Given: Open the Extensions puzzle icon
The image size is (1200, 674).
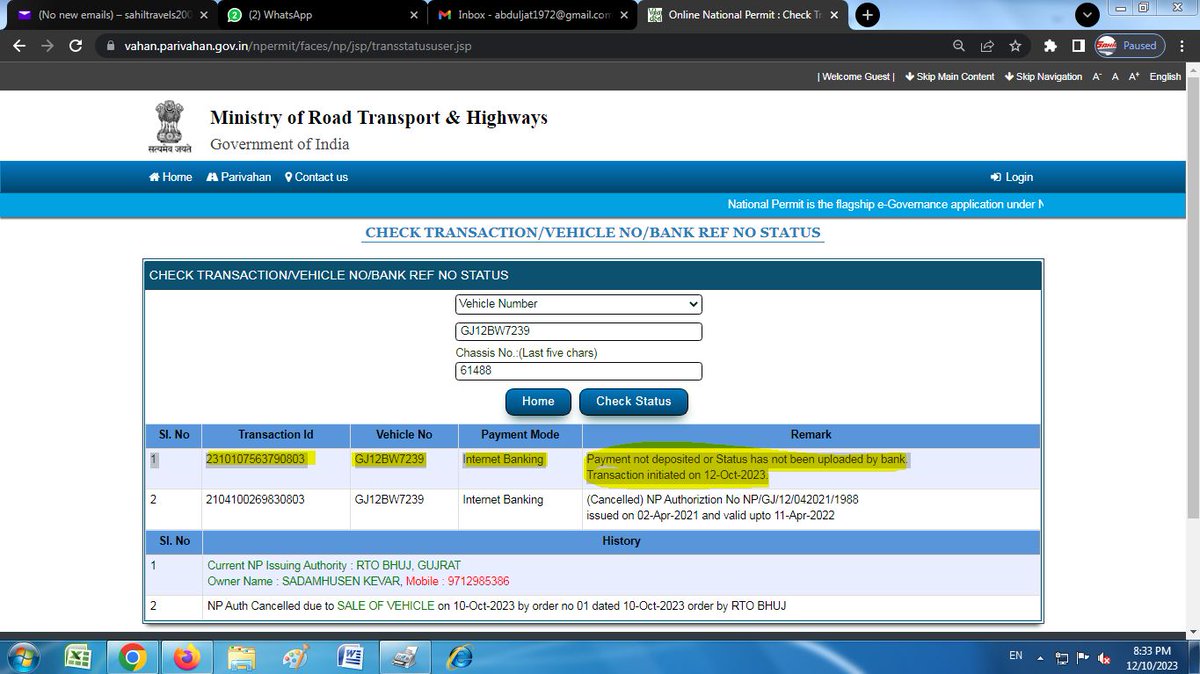Looking at the screenshot, I should [x=1049, y=46].
